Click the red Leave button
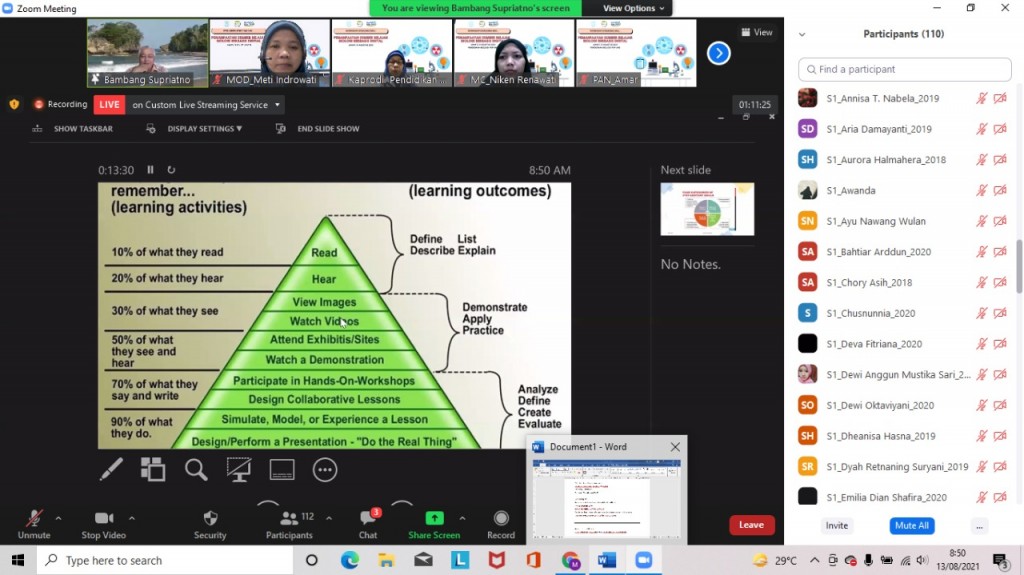The height and width of the screenshot is (575, 1024). [751, 525]
